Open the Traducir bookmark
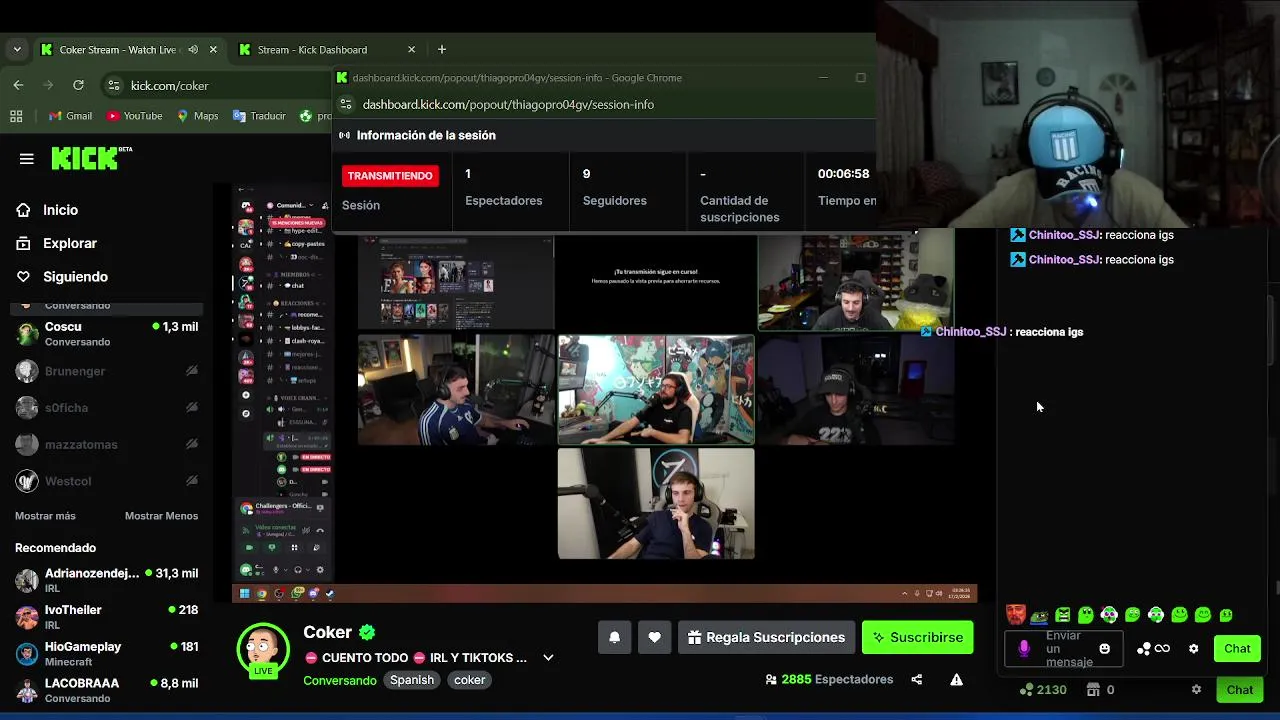The image size is (1280, 720). pos(259,116)
